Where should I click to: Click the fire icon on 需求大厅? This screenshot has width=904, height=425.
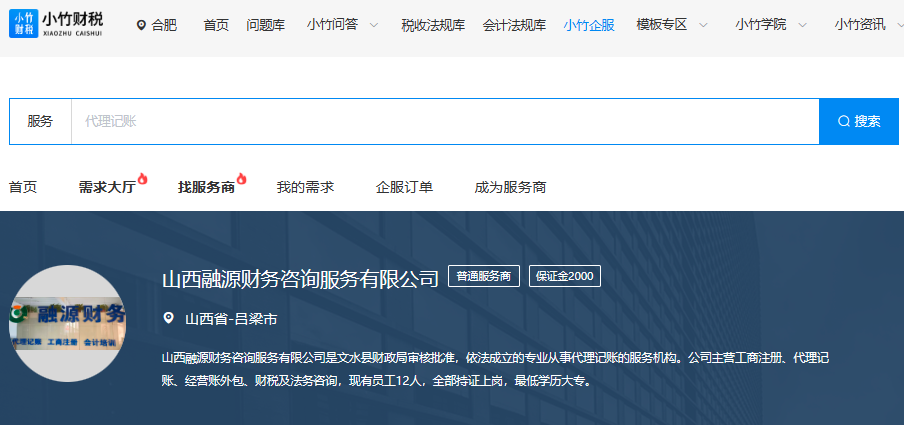[142, 179]
